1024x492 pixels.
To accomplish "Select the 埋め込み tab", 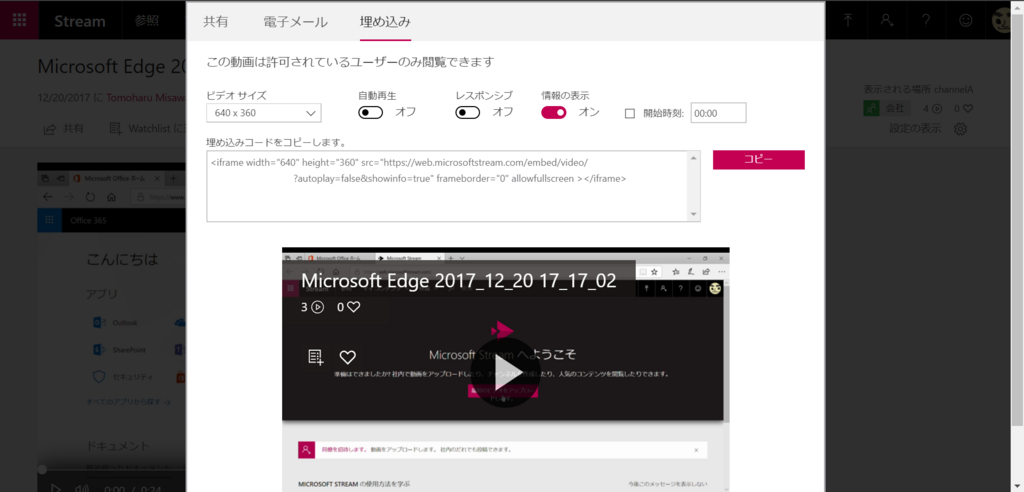I will pos(385,22).
